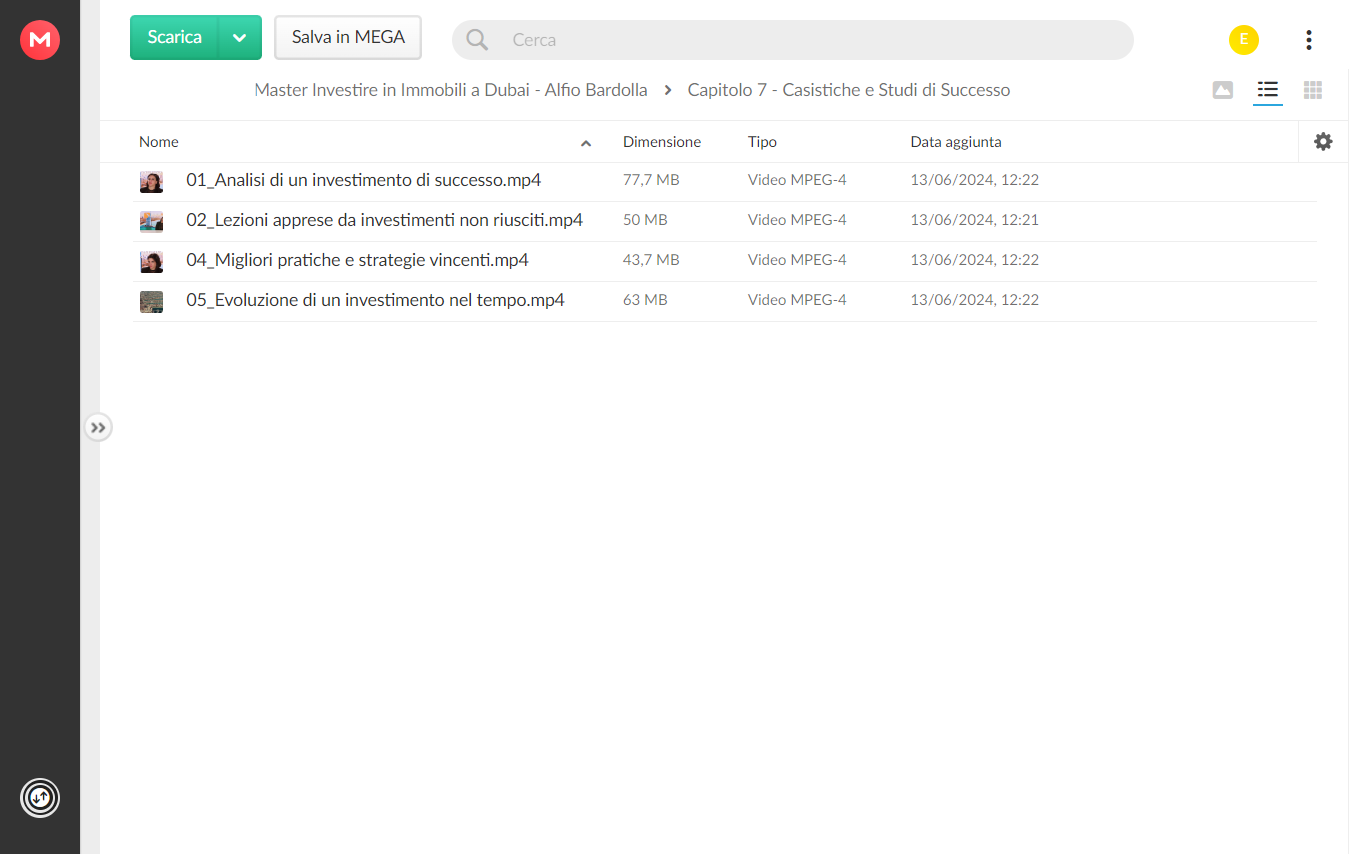The height and width of the screenshot is (854, 1349).
Task: Click the MEGA logo icon
Action: coord(40,40)
